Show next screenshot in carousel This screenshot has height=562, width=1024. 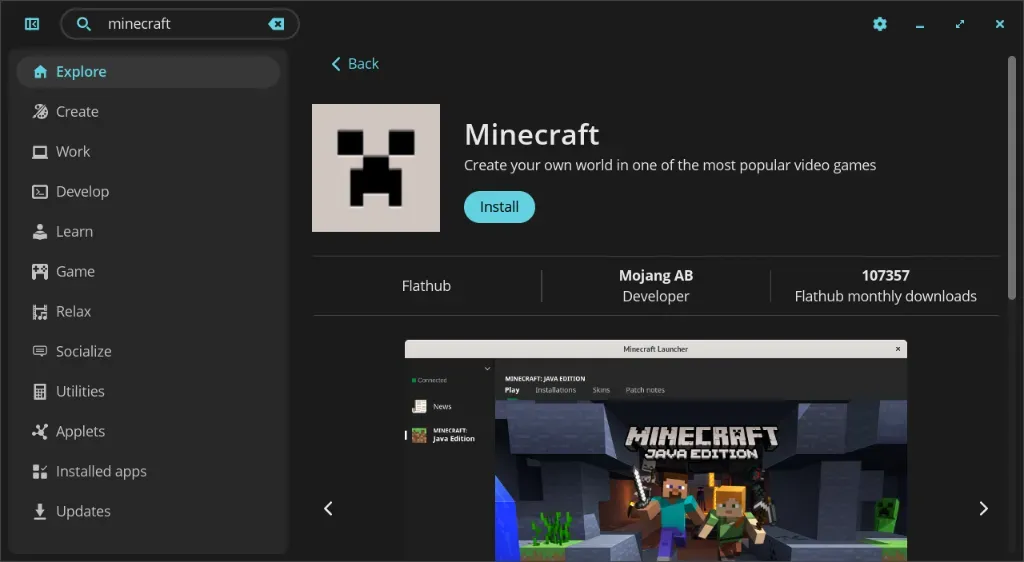coord(984,508)
